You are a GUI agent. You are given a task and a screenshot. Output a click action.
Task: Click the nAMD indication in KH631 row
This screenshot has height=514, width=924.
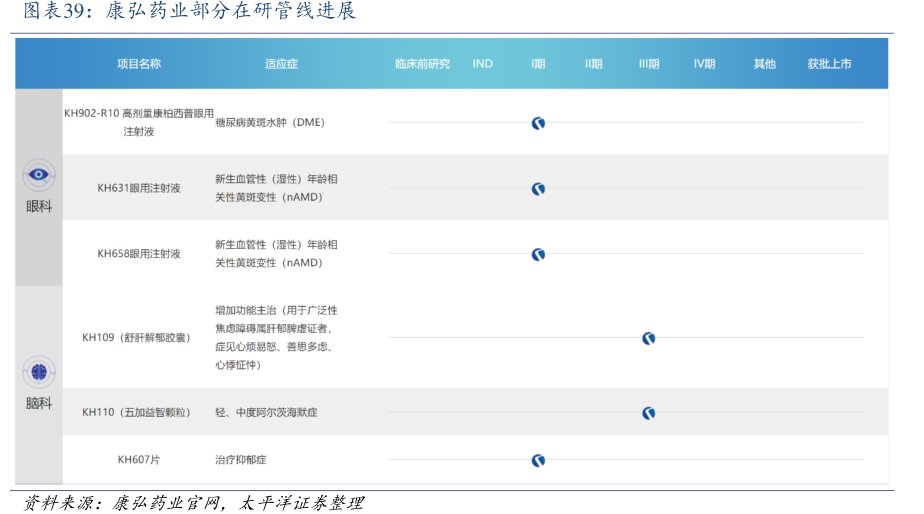click(276, 188)
